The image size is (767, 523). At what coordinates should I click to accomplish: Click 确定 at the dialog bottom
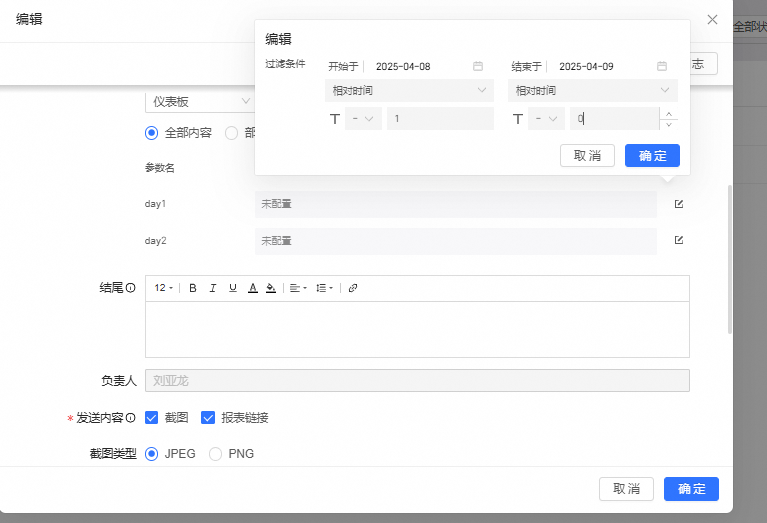[691, 489]
